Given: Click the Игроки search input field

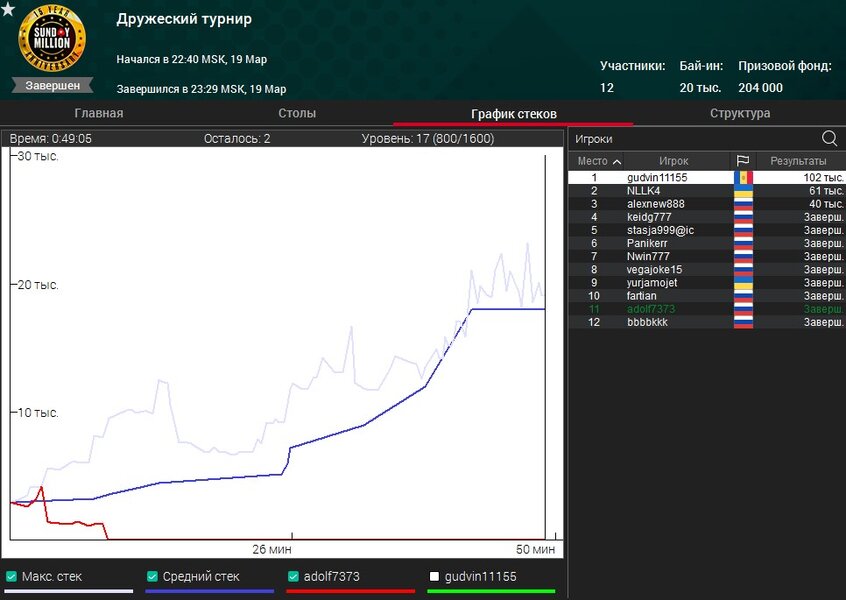Looking at the screenshot, I should (690, 139).
